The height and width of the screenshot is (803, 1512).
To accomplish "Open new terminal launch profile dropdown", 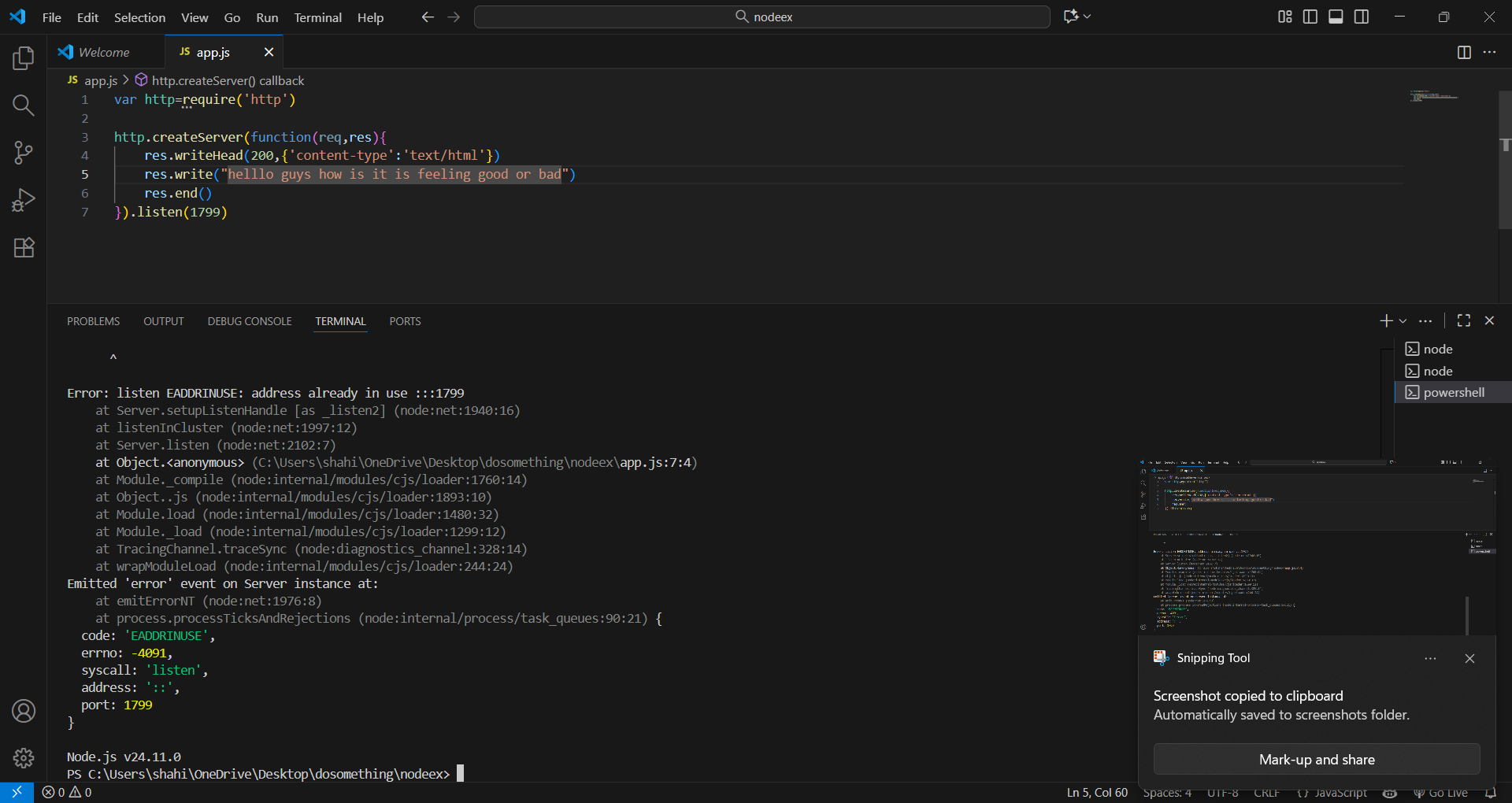I will [1403, 321].
